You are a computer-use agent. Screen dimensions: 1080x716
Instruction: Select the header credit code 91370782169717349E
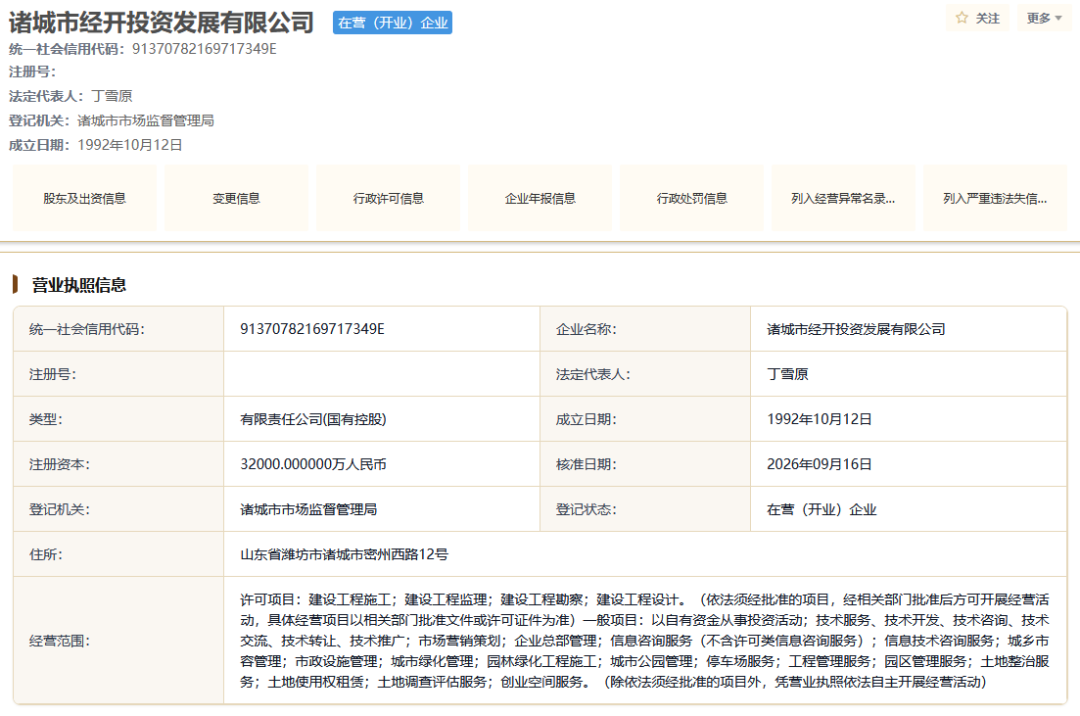click(x=205, y=49)
